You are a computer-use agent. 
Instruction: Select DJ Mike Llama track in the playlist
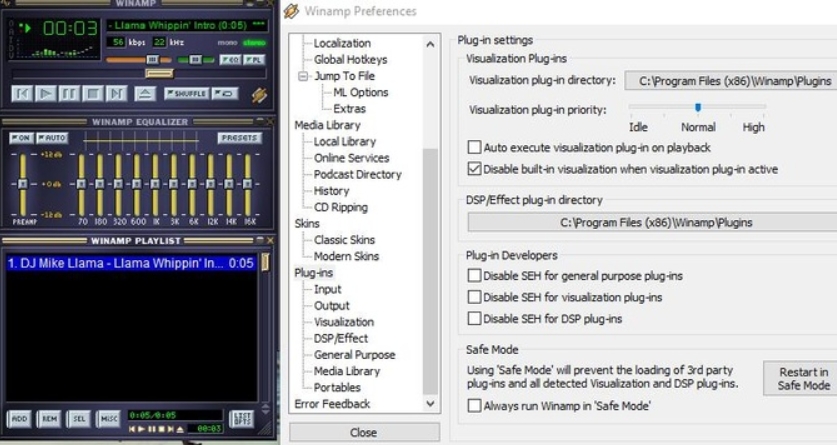point(131,263)
